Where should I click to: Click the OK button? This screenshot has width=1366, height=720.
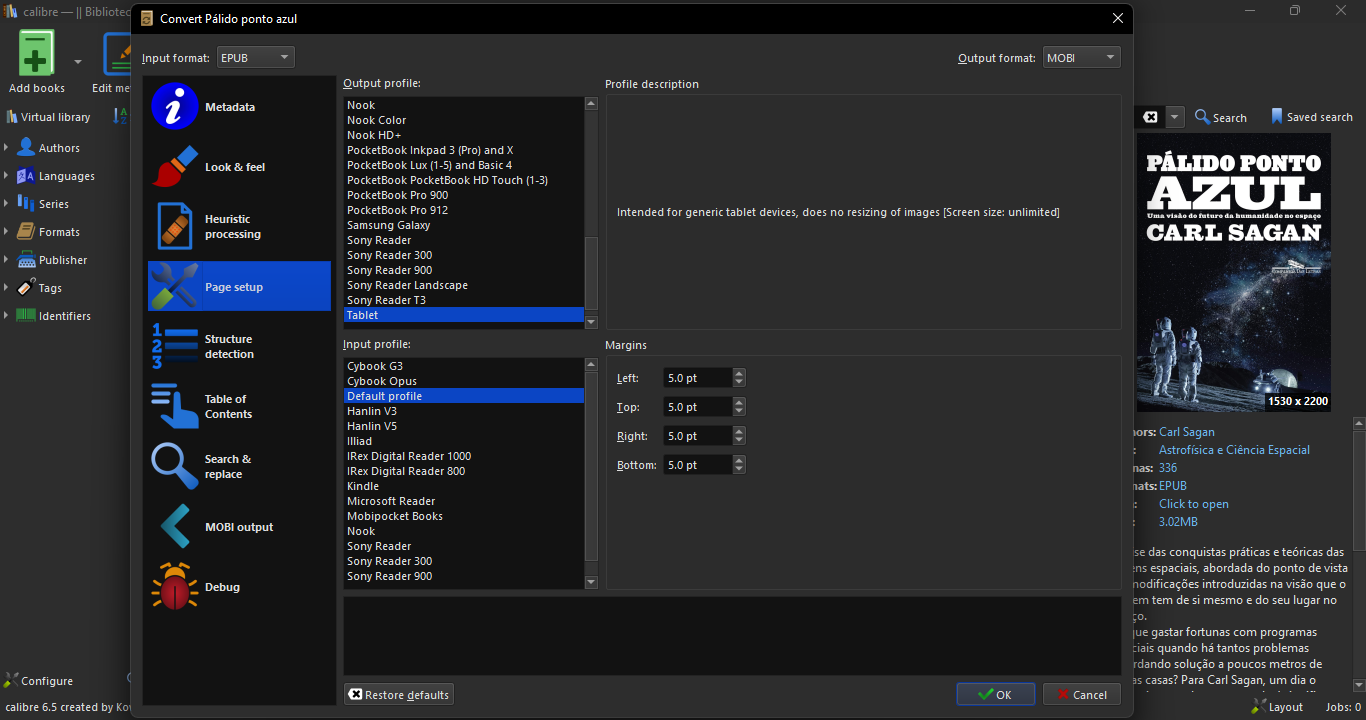click(x=996, y=695)
